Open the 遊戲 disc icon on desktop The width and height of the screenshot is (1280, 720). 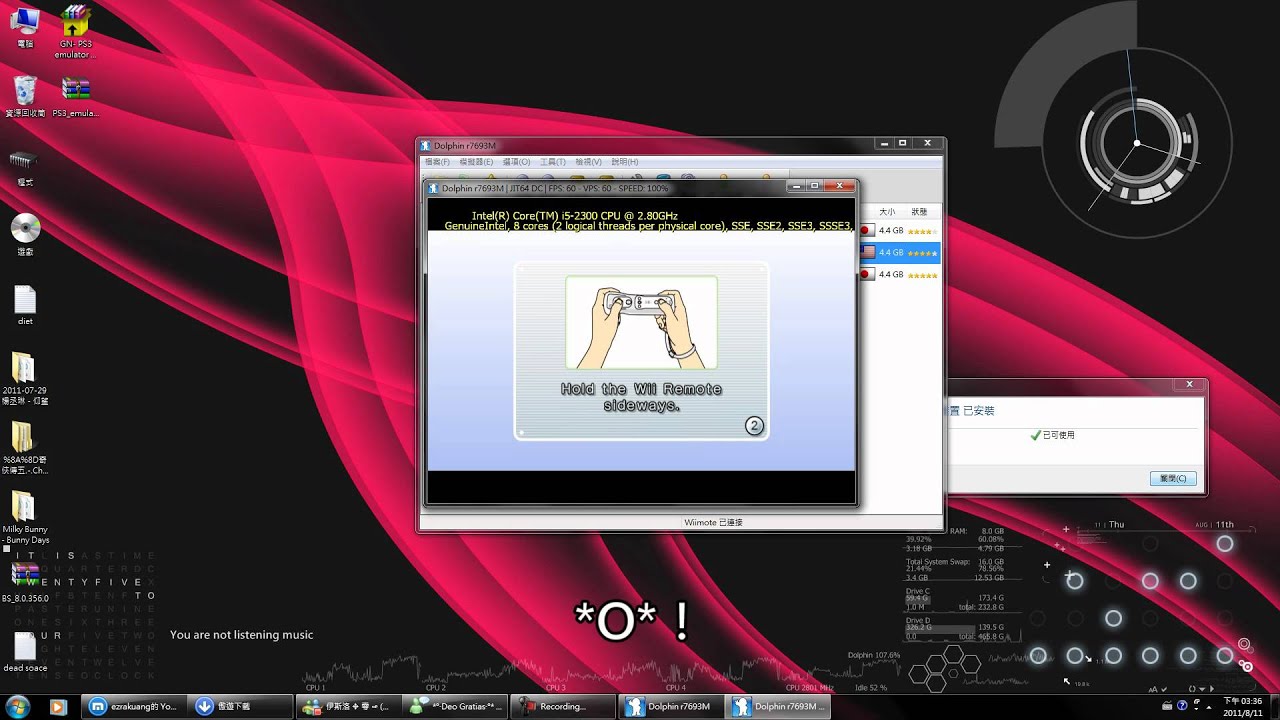(25, 233)
